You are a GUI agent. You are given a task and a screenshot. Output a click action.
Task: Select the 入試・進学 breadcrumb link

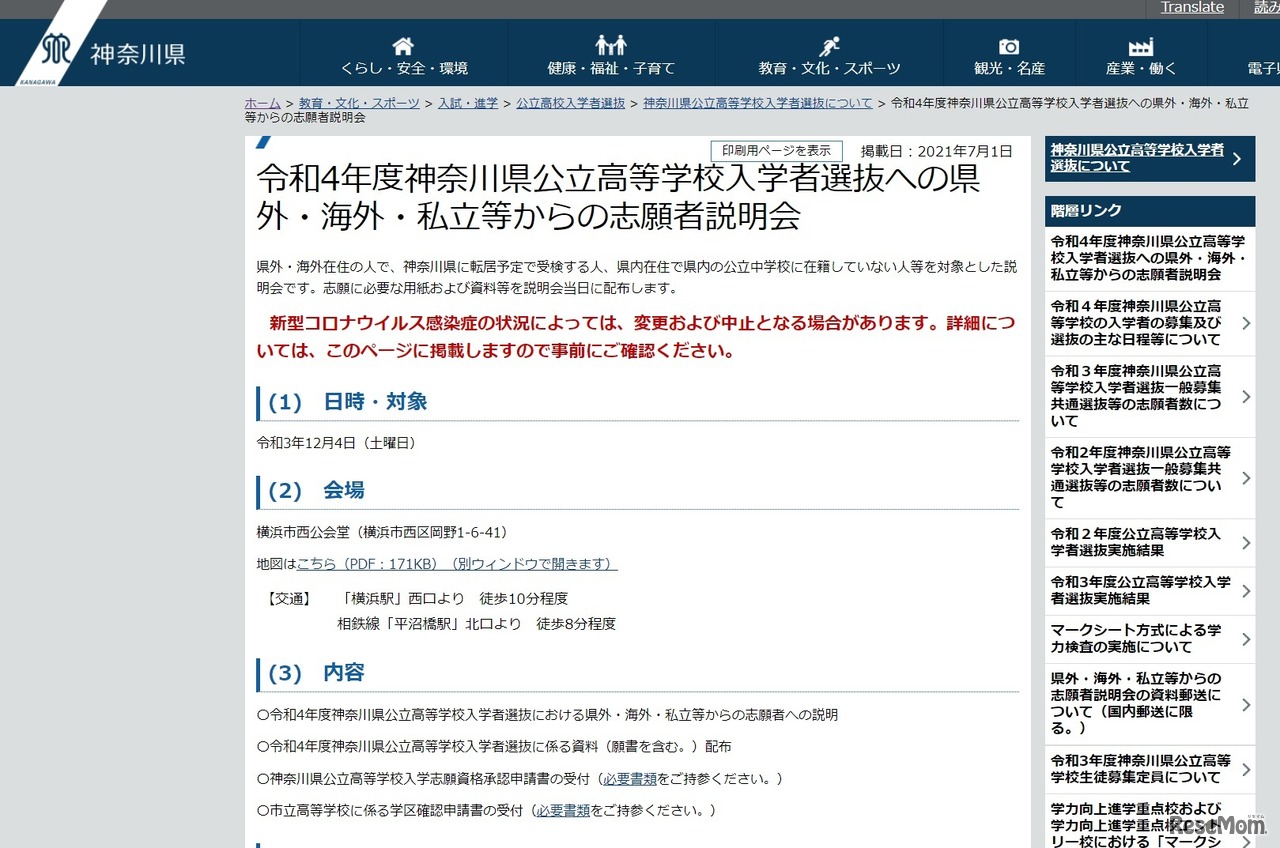(x=467, y=102)
